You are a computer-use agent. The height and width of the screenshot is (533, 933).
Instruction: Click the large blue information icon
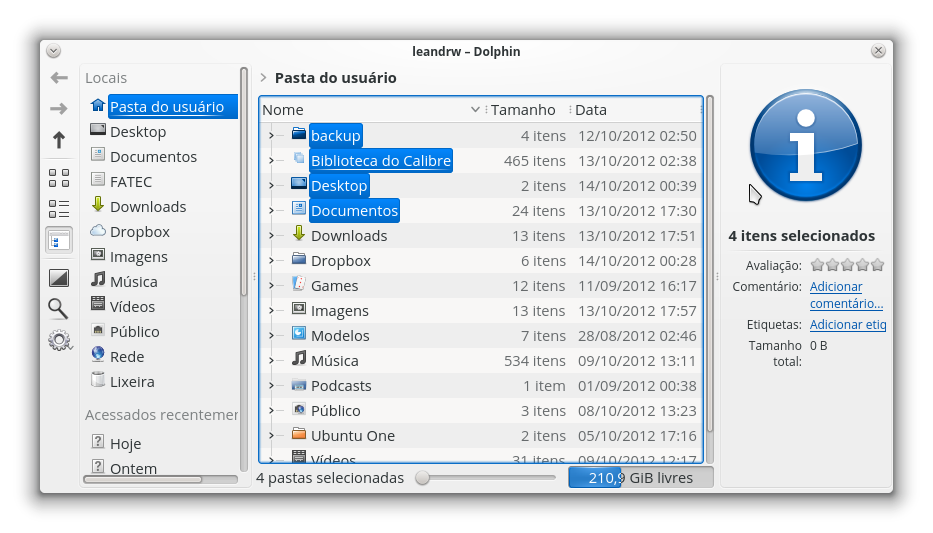point(806,145)
